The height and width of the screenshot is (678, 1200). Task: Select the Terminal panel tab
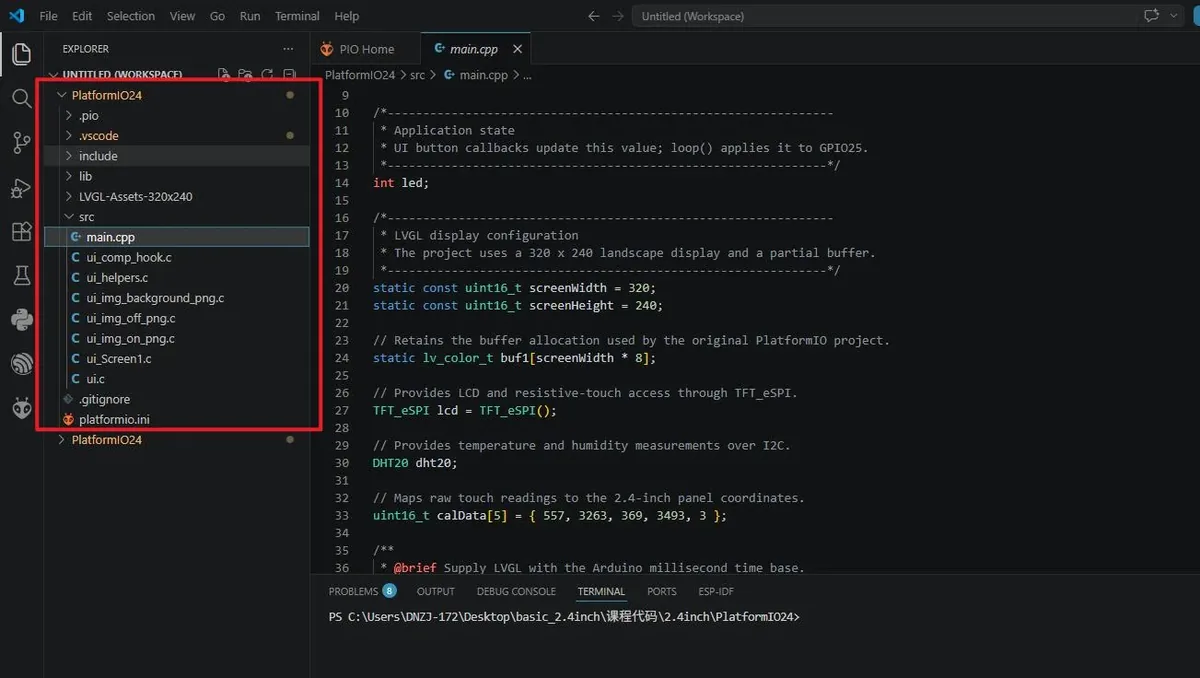point(601,591)
